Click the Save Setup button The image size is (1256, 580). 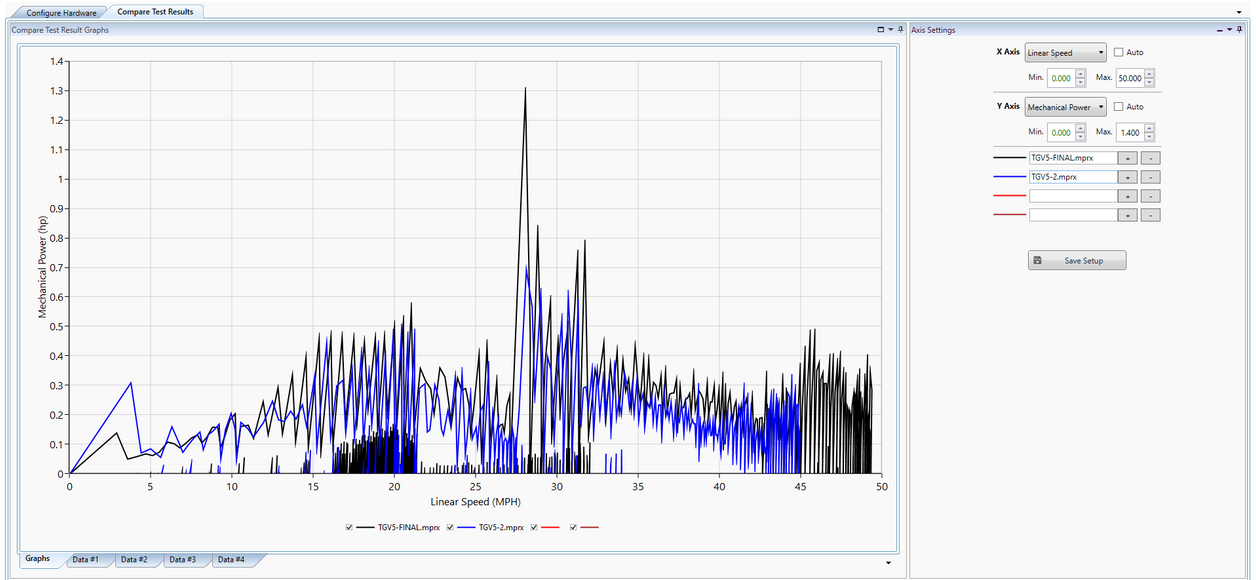pyautogui.click(x=1077, y=260)
